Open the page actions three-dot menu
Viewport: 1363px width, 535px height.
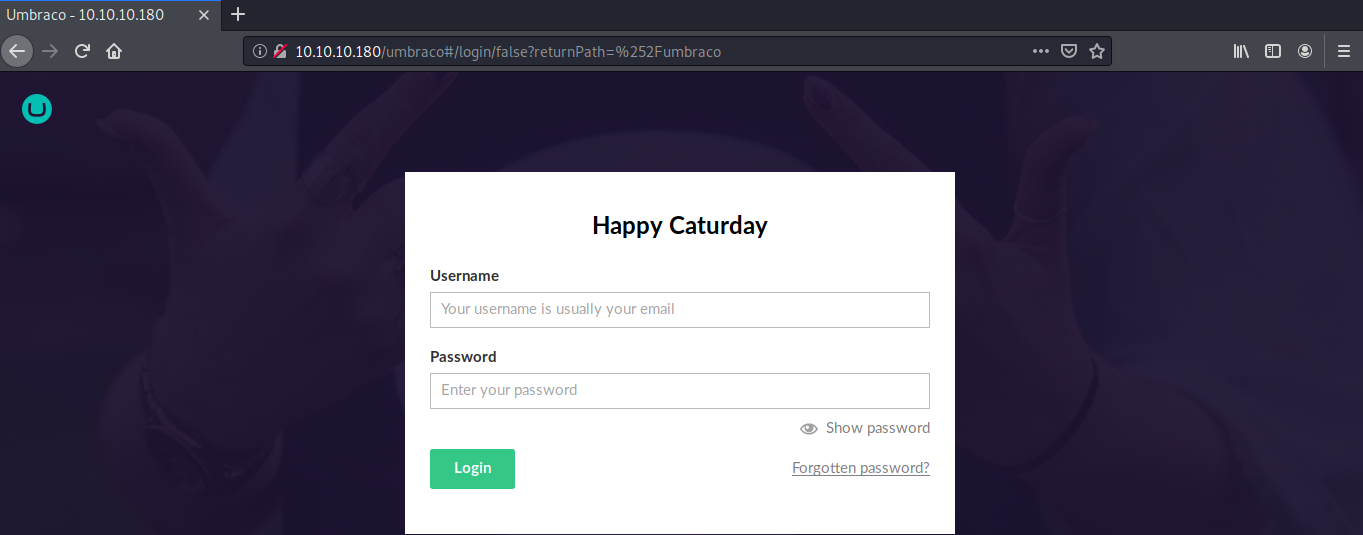[1041, 51]
